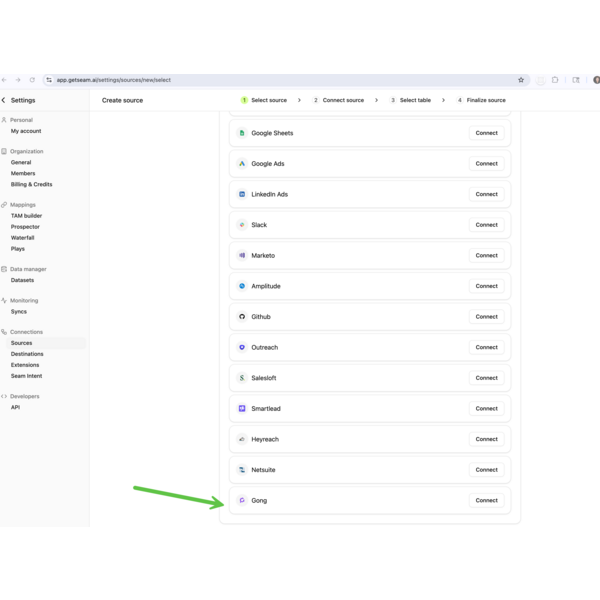The height and width of the screenshot is (600, 600).
Task: Click the Google Sheets source icon
Action: point(242,133)
